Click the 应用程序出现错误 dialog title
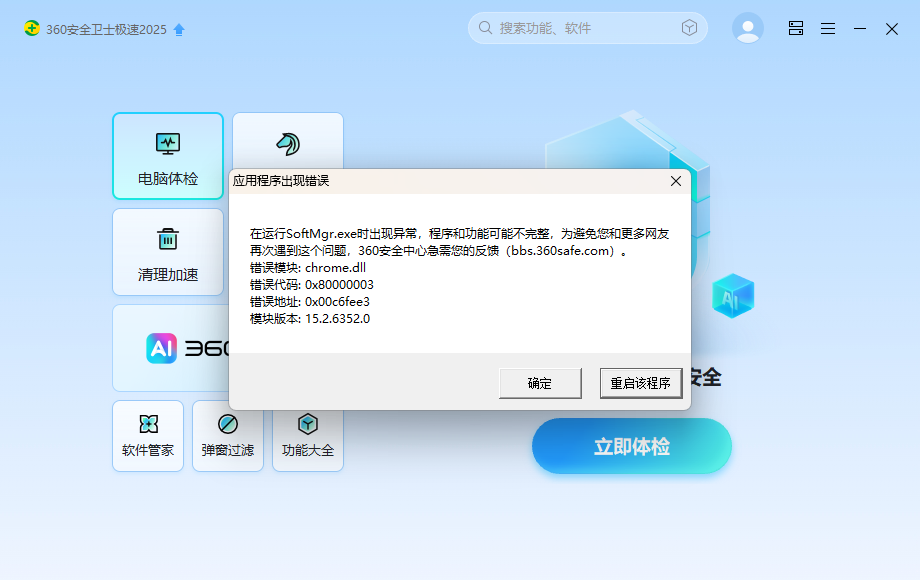The image size is (920, 580). click(x=281, y=181)
